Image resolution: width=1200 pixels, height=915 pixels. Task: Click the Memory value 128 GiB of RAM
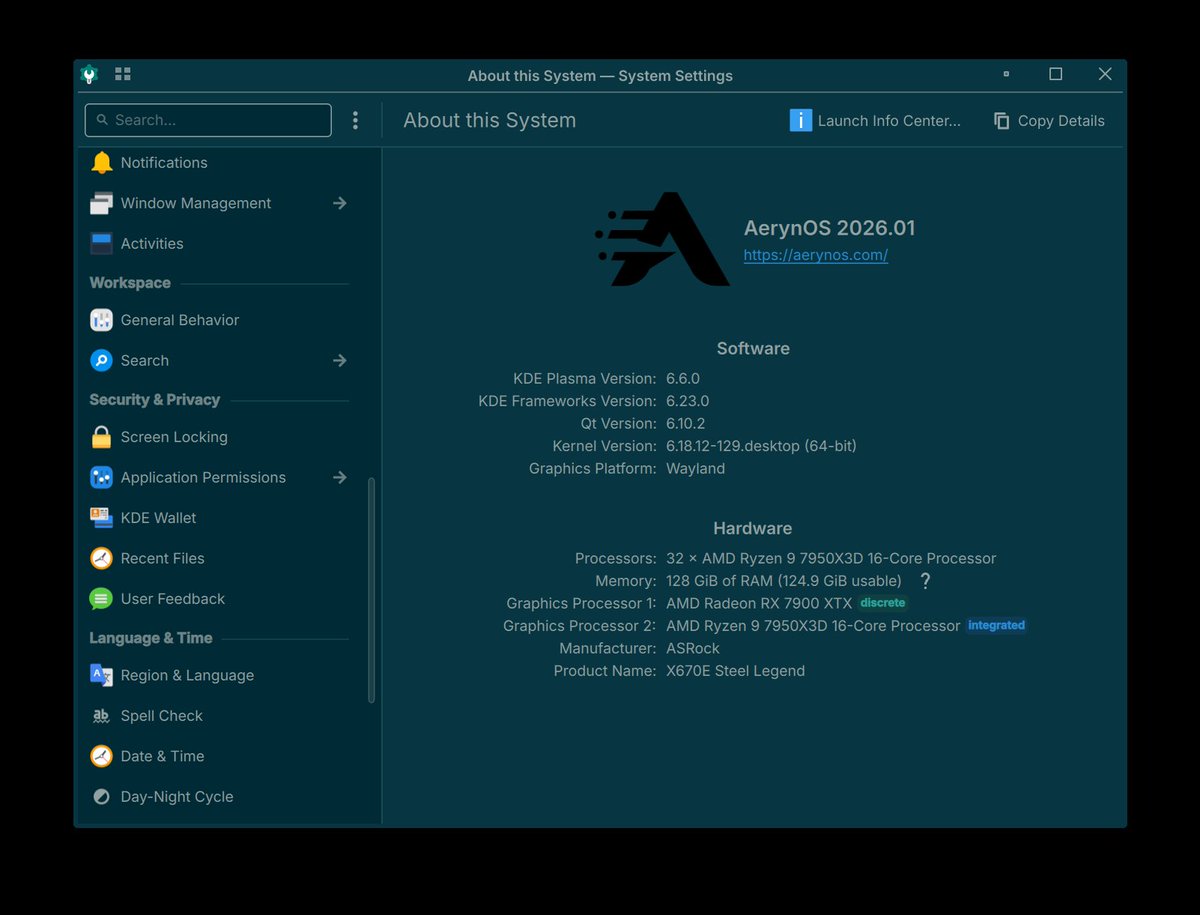tap(784, 581)
